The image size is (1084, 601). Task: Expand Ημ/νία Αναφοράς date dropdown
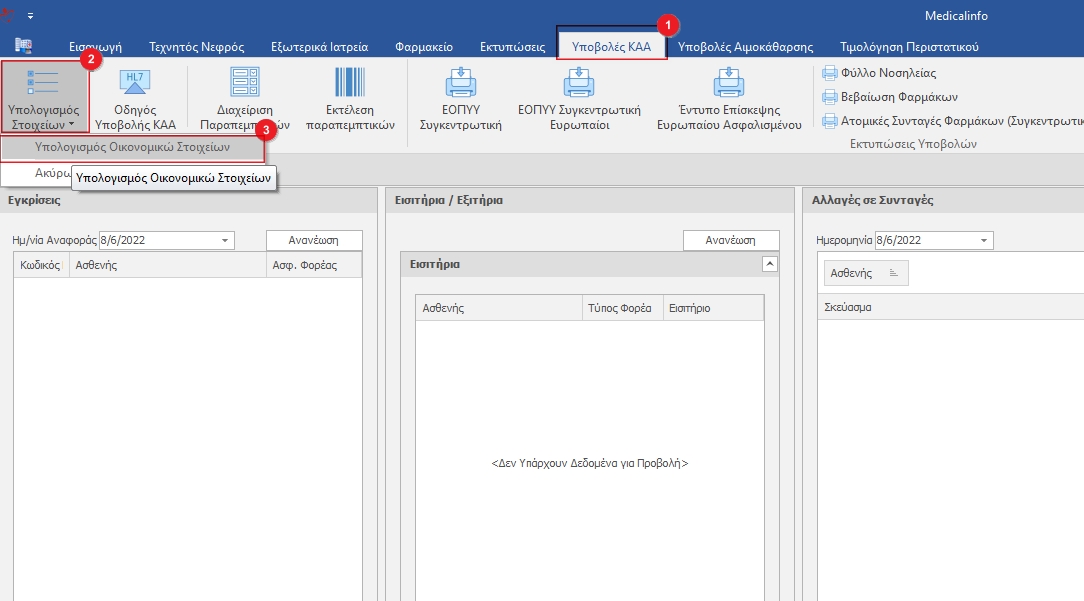tap(225, 241)
